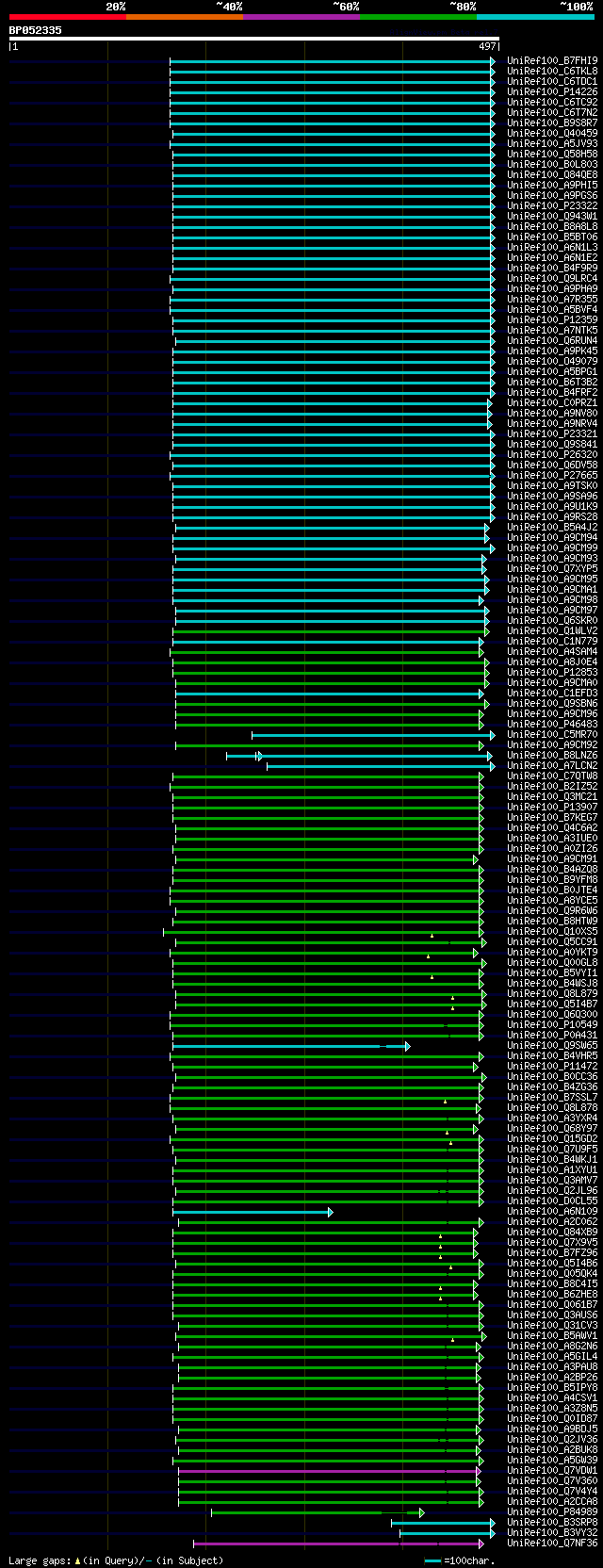Click the purple ~60% identity legend segment
The image size is (603, 1568).
(x=301, y=17)
